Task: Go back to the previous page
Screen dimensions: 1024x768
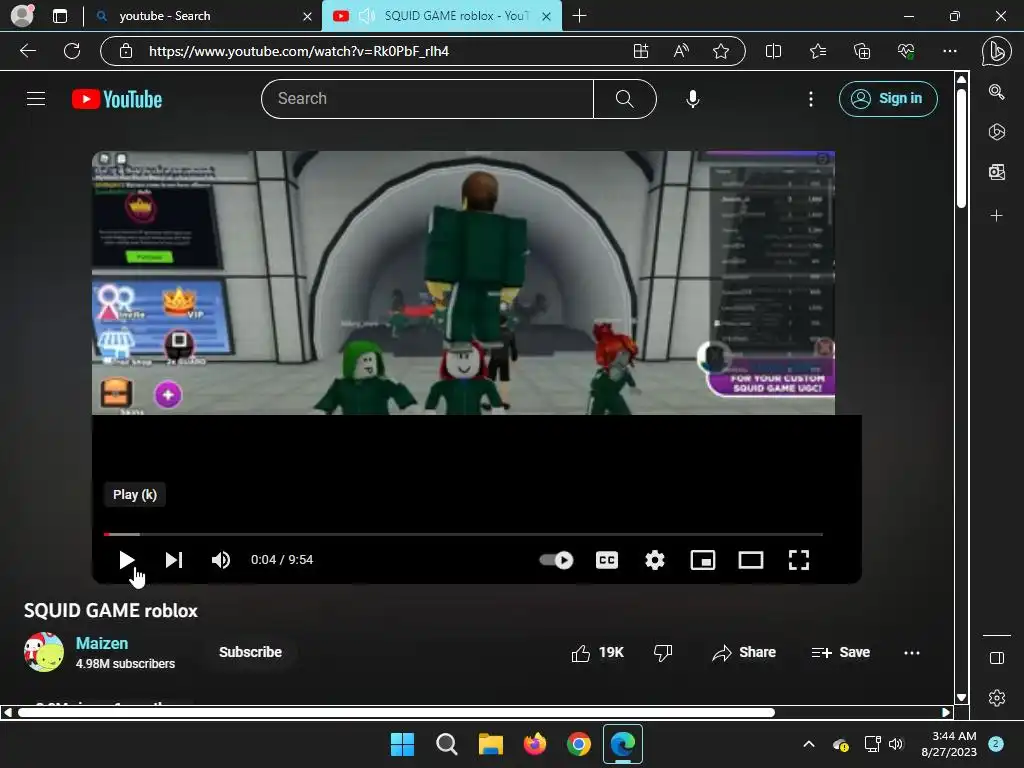Action: click(28, 51)
